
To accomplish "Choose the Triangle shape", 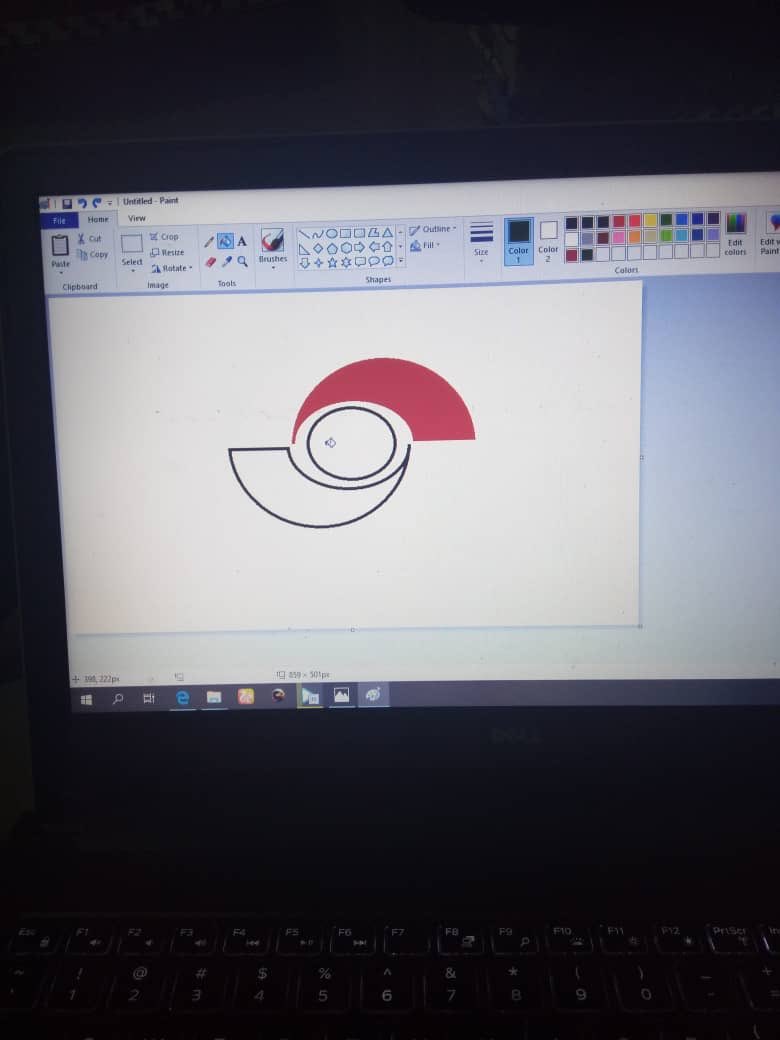I will (x=387, y=233).
